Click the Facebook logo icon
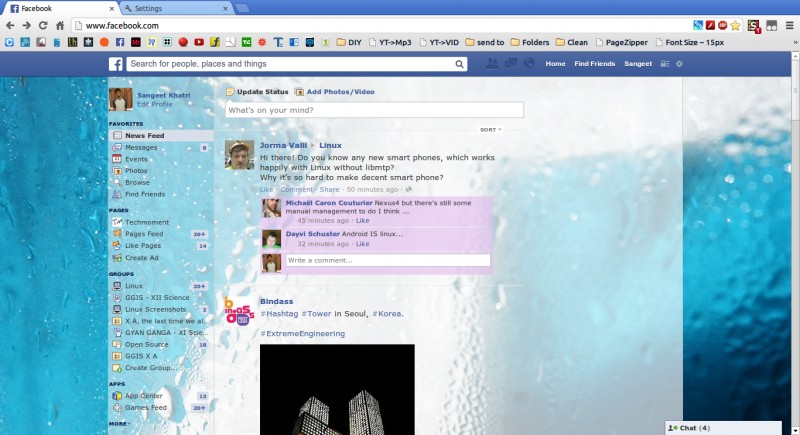 coord(115,64)
